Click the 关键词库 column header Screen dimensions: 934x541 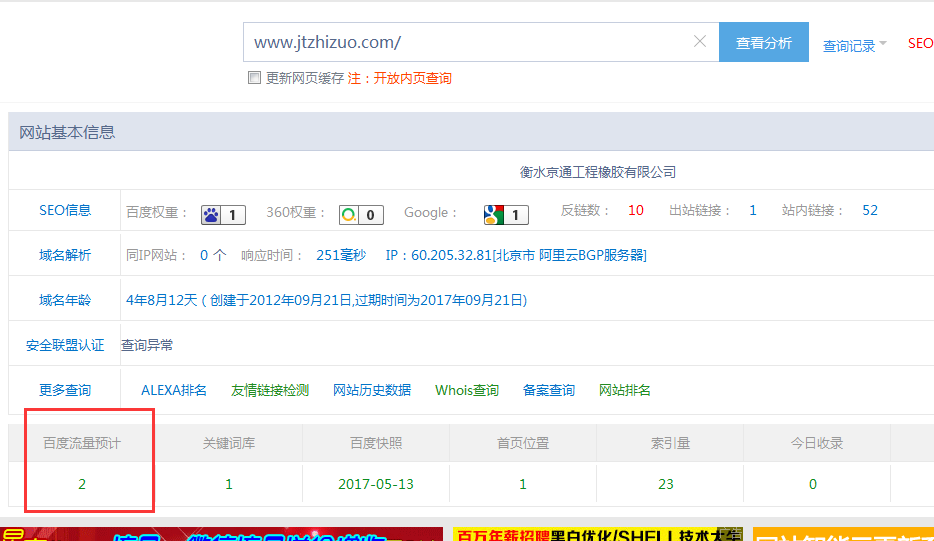229,443
